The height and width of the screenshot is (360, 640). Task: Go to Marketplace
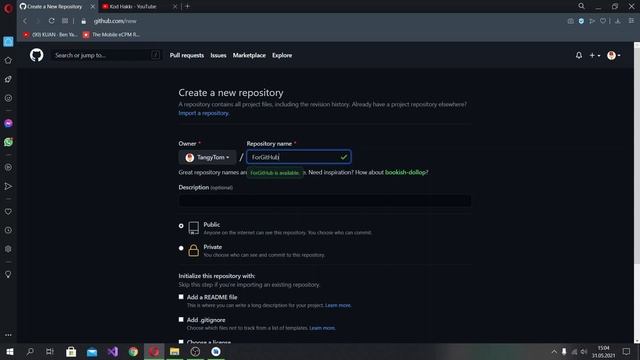(249, 55)
